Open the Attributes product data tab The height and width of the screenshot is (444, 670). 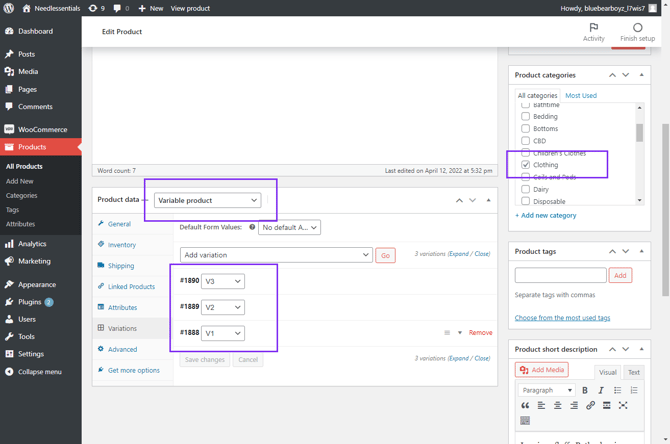pyautogui.click(x=122, y=307)
